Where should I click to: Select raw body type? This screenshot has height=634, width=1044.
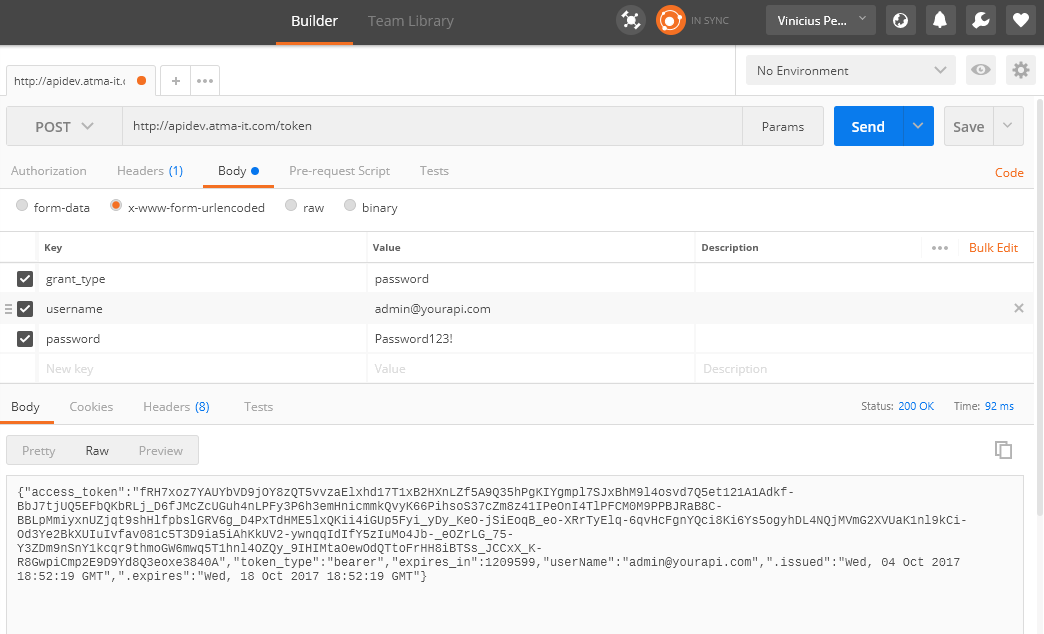(291, 205)
